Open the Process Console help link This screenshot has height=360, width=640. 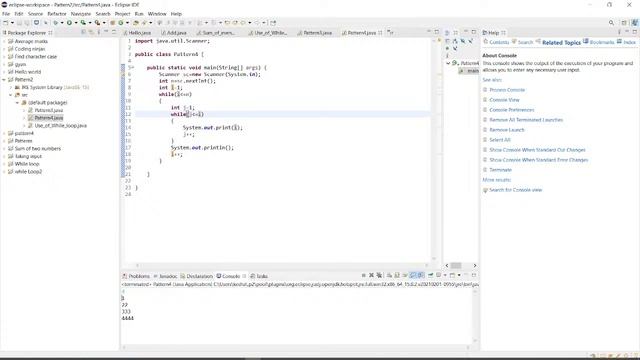click(x=507, y=90)
